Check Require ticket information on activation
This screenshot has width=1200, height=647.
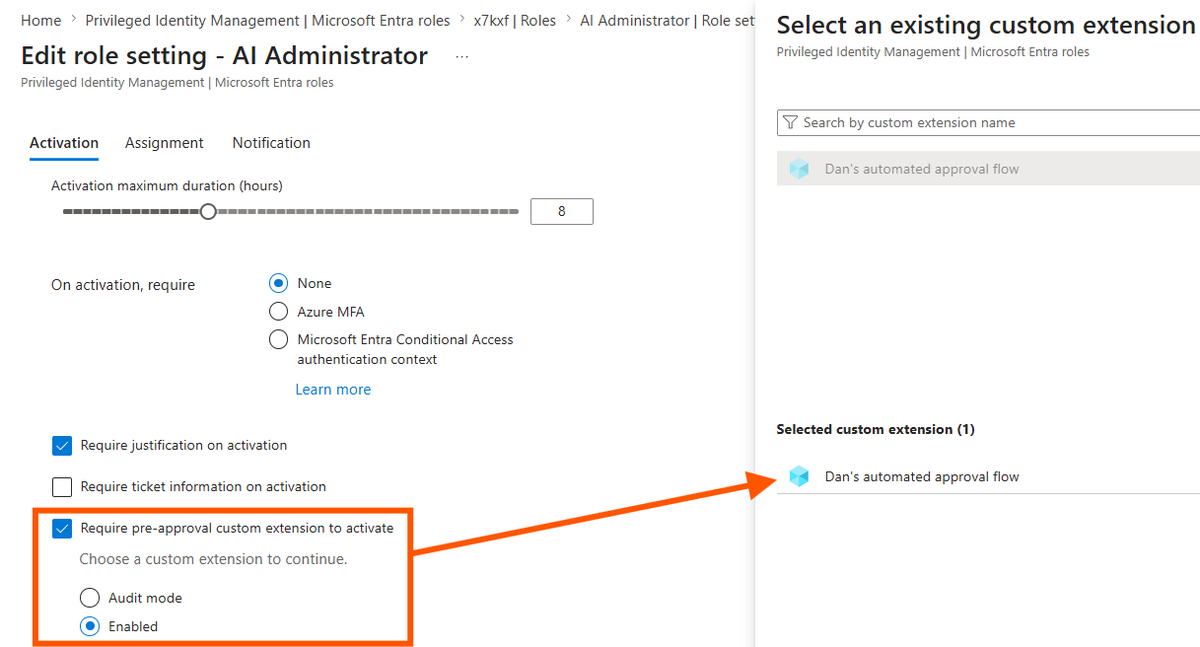click(62, 487)
